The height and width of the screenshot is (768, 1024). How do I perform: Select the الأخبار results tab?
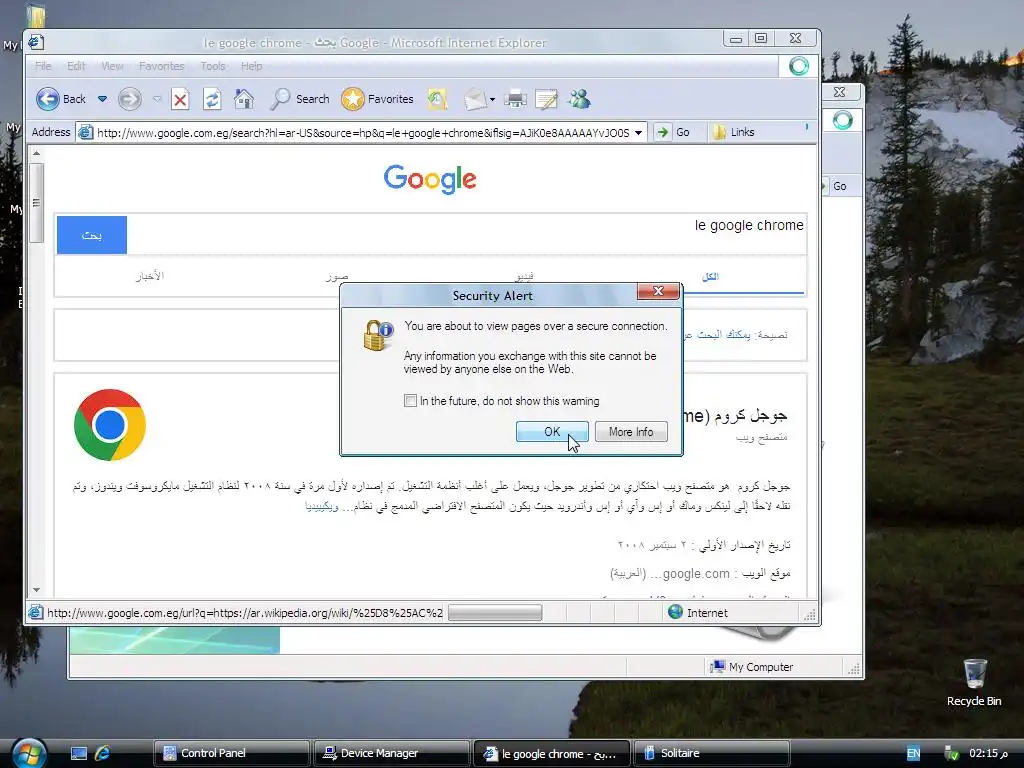point(150,276)
